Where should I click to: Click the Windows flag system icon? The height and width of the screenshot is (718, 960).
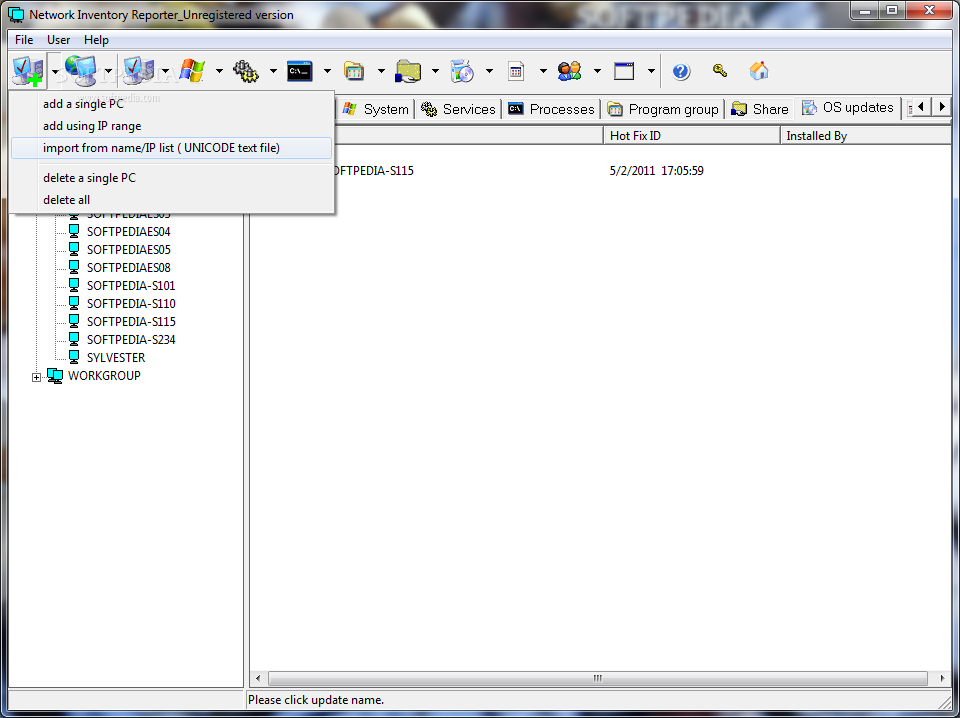click(x=192, y=71)
